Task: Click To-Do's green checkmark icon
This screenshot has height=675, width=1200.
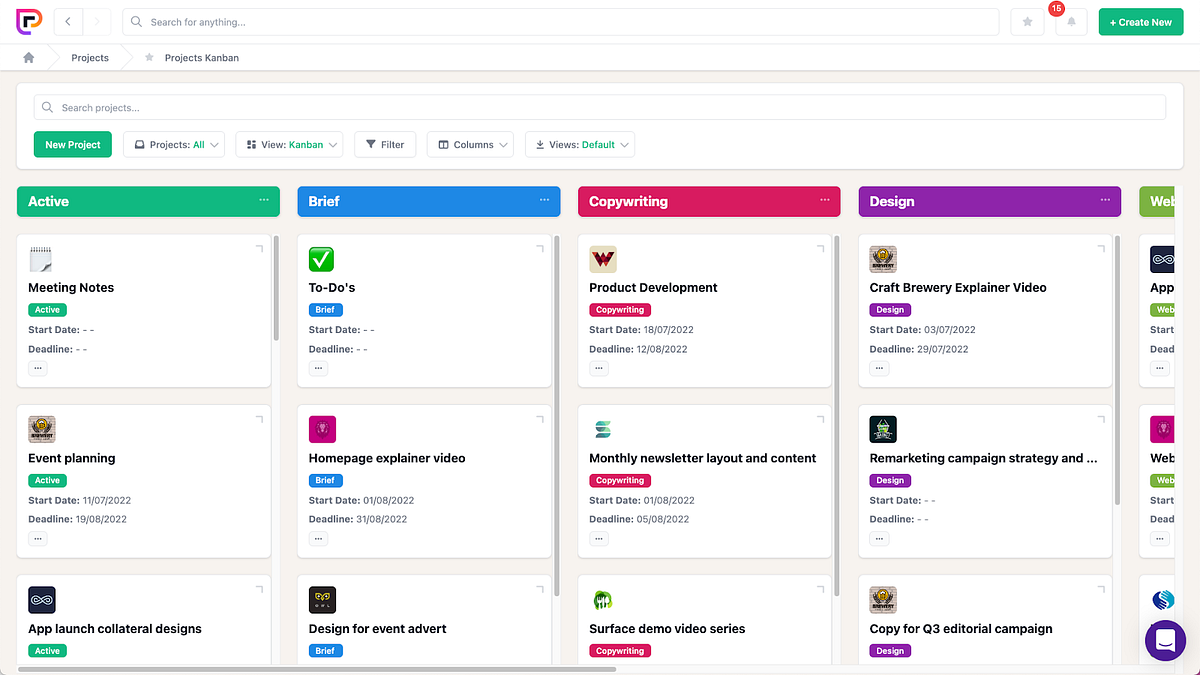Action: 322,259
